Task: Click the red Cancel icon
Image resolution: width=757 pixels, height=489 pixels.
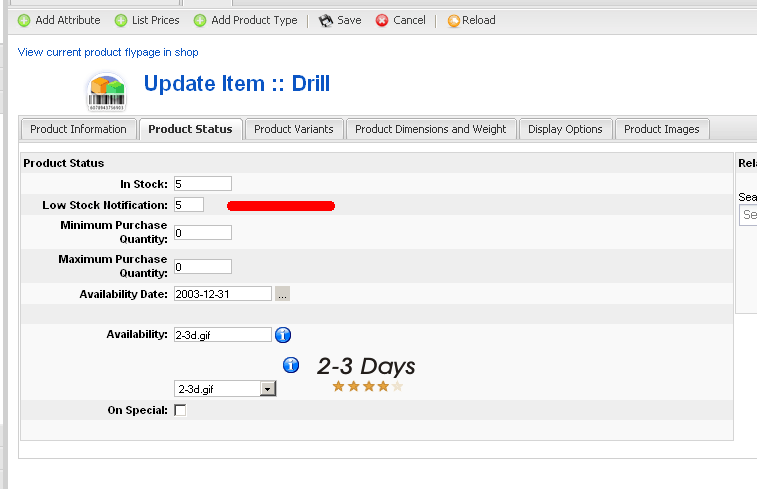Action: pos(382,20)
